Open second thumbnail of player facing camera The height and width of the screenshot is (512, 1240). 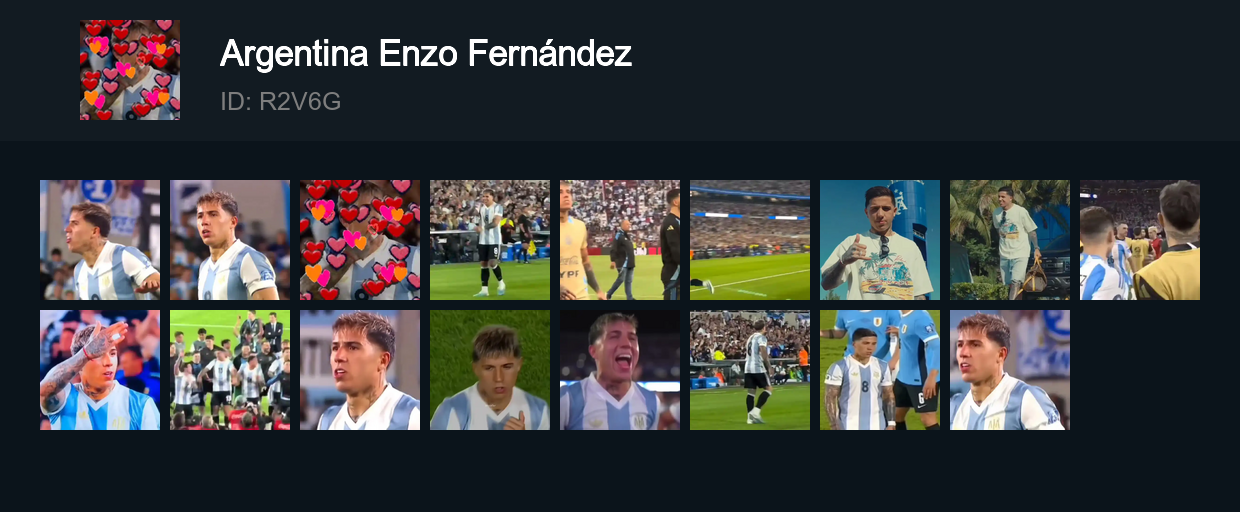click(x=230, y=240)
